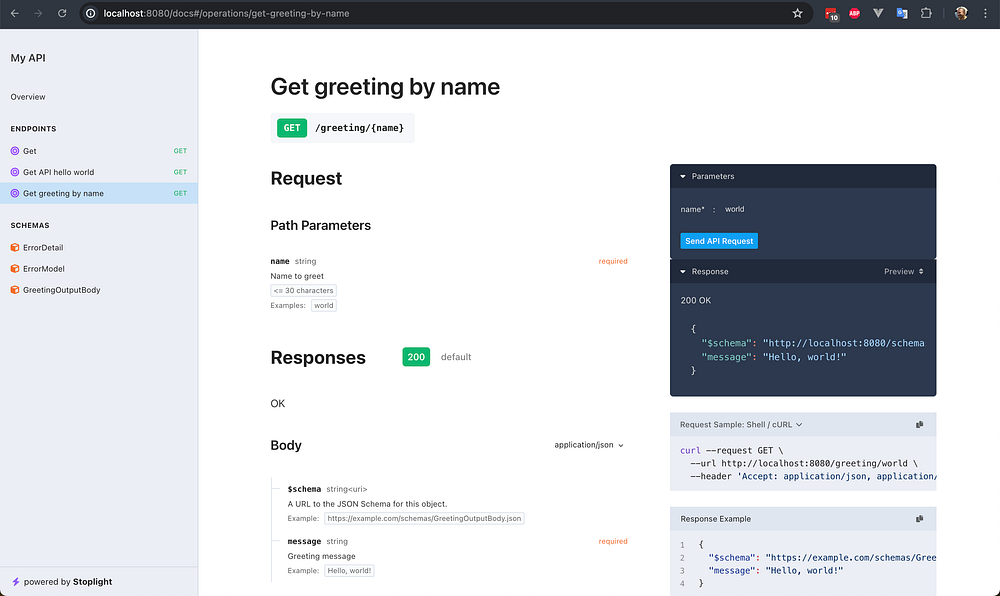Click the GreetingOutputBody.json example URL
1000x596 pixels.
tap(424, 518)
